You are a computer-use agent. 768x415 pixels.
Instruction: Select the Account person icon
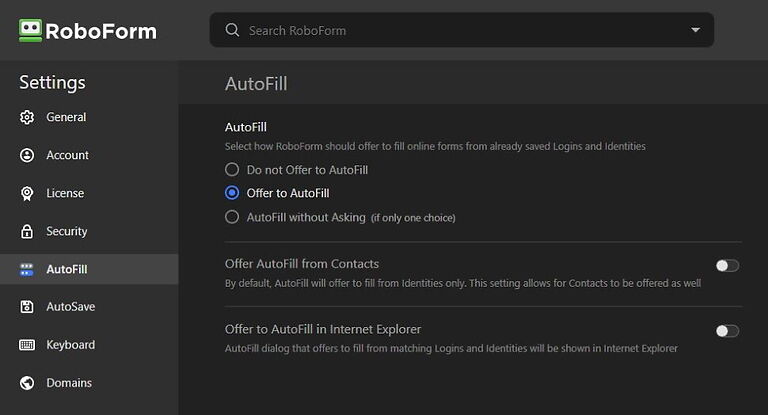pyautogui.click(x=27, y=155)
